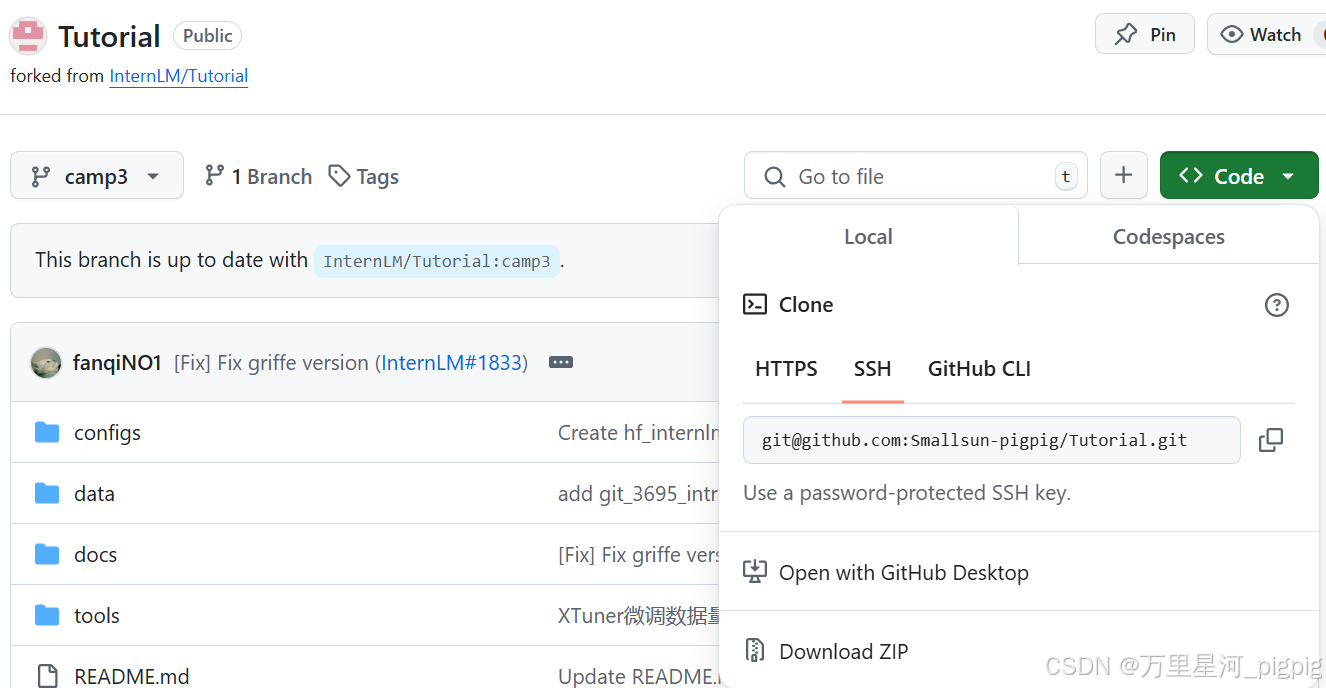Click the plus add file button
The height and width of the screenshot is (688, 1326).
pyautogui.click(x=1124, y=175)
